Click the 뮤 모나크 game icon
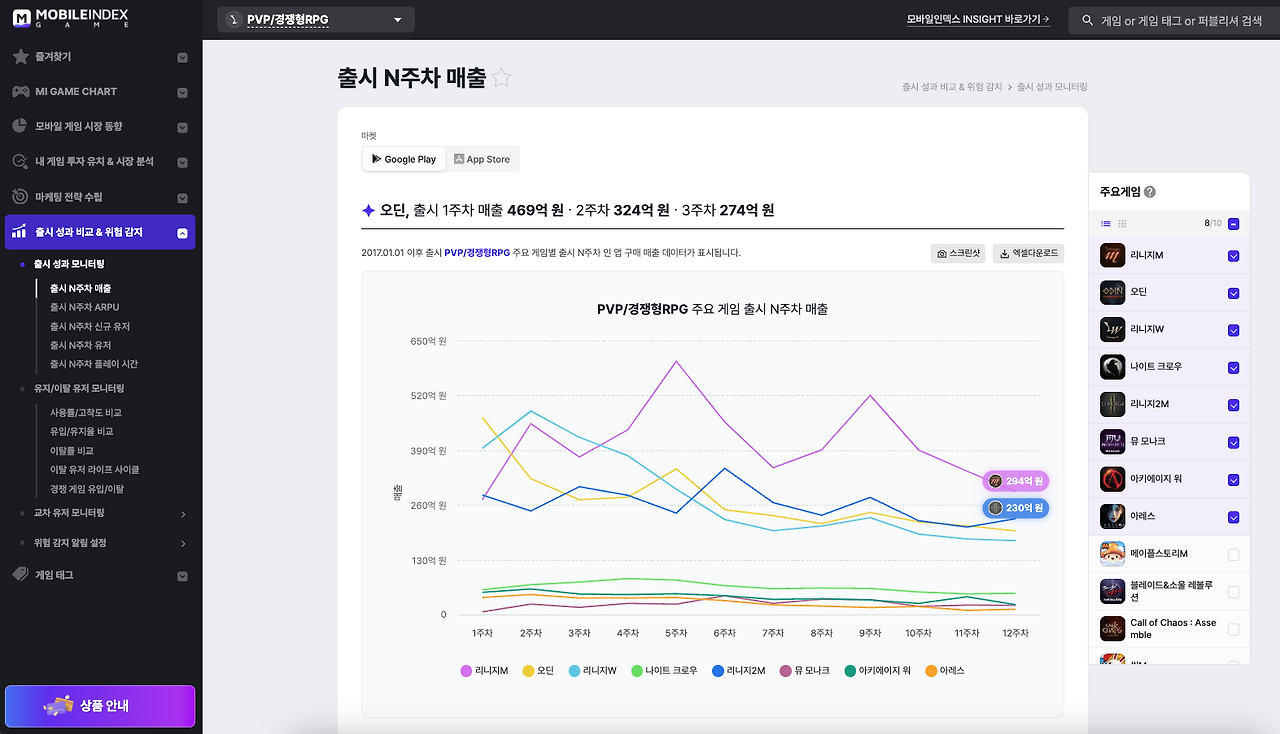 (1112, 442)
